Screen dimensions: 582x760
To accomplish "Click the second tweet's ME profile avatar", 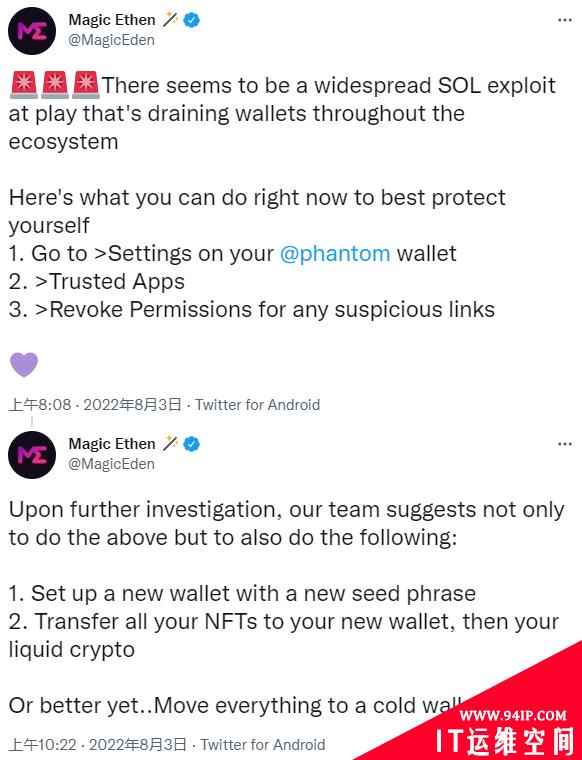I will [x=32, y=455].
